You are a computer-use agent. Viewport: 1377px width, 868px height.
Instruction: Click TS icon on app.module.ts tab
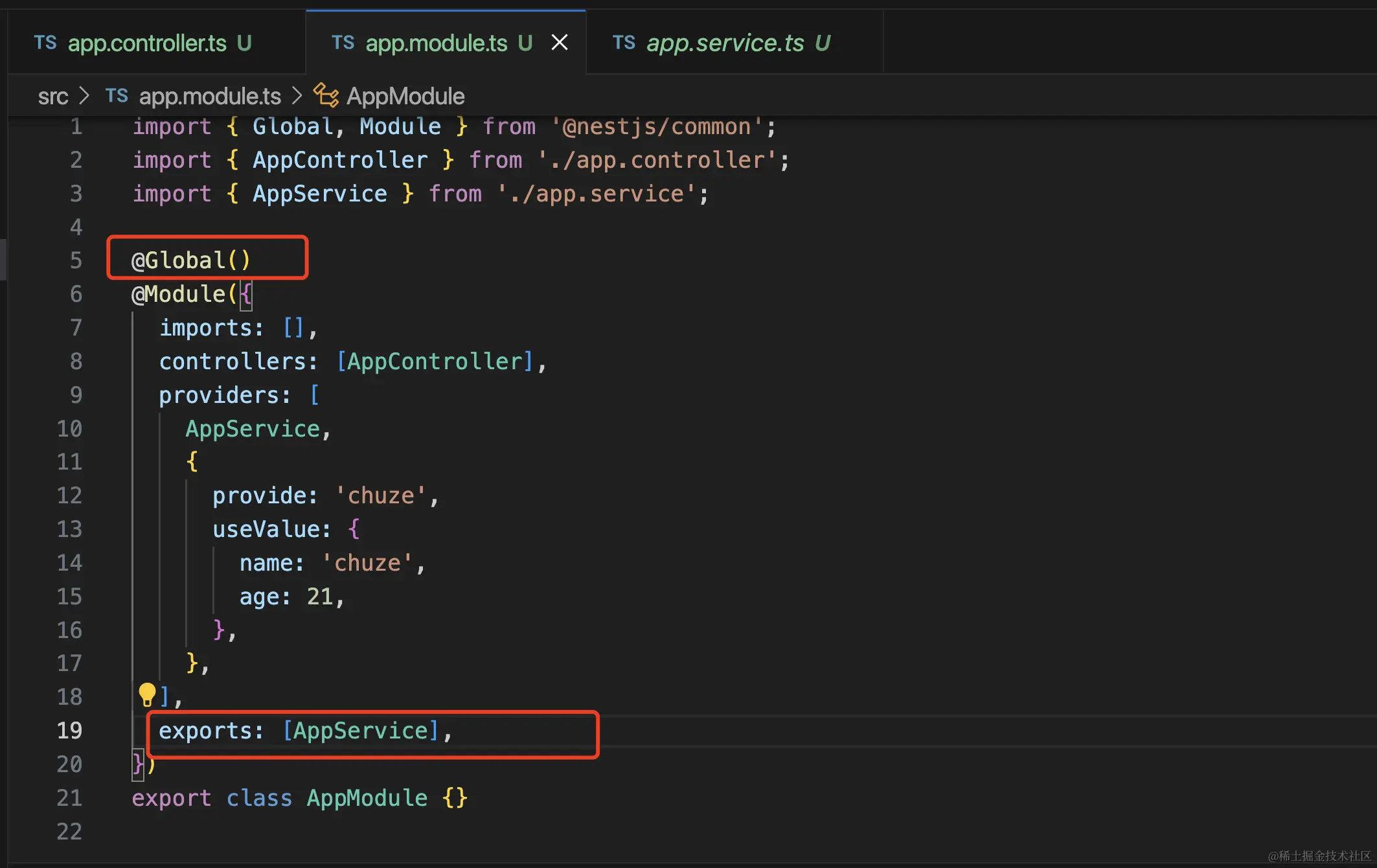pos(343,43)
